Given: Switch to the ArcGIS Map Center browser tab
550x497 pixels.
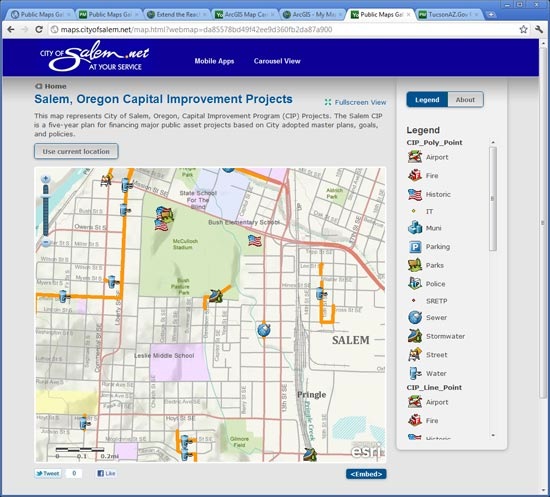Looking at the screenshot, I should coord(245,14).
